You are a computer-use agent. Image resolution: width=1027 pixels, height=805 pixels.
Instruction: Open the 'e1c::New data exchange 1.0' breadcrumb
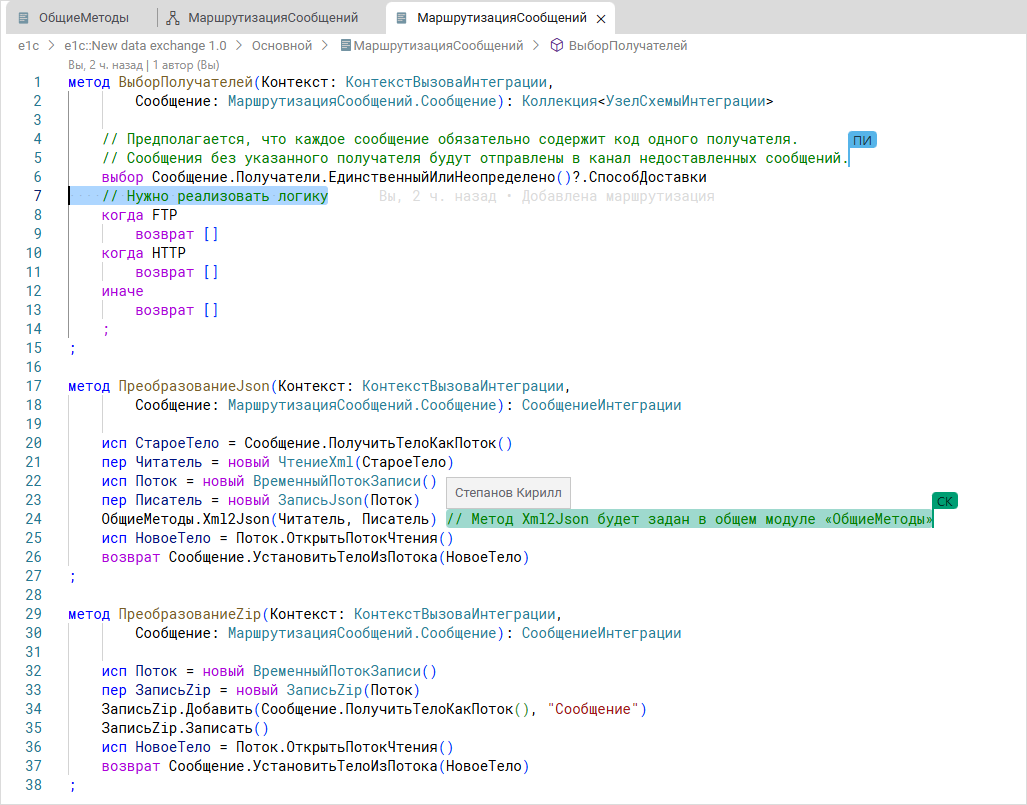click(145, 46)
